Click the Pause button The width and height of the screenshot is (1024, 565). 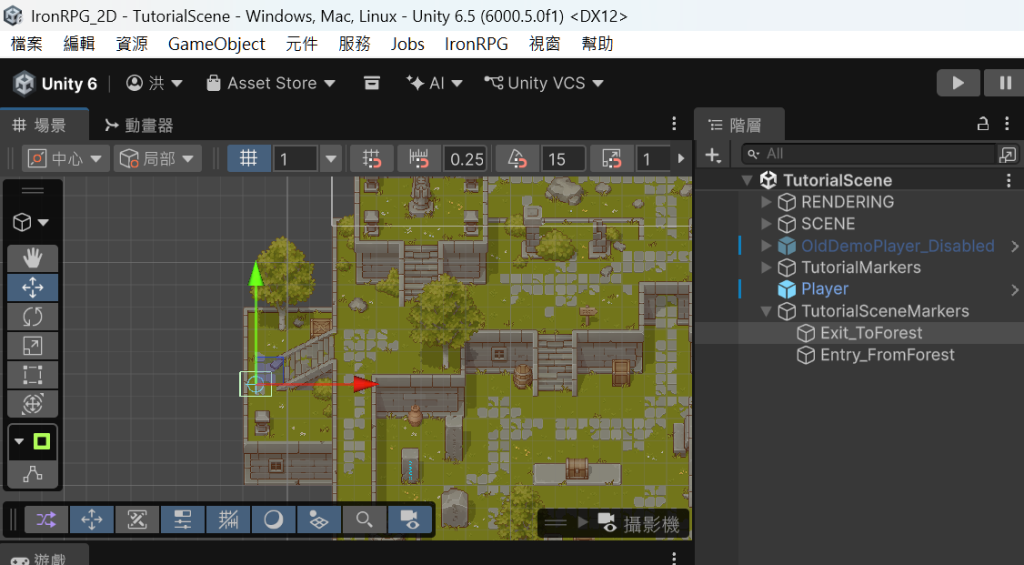1004,83
